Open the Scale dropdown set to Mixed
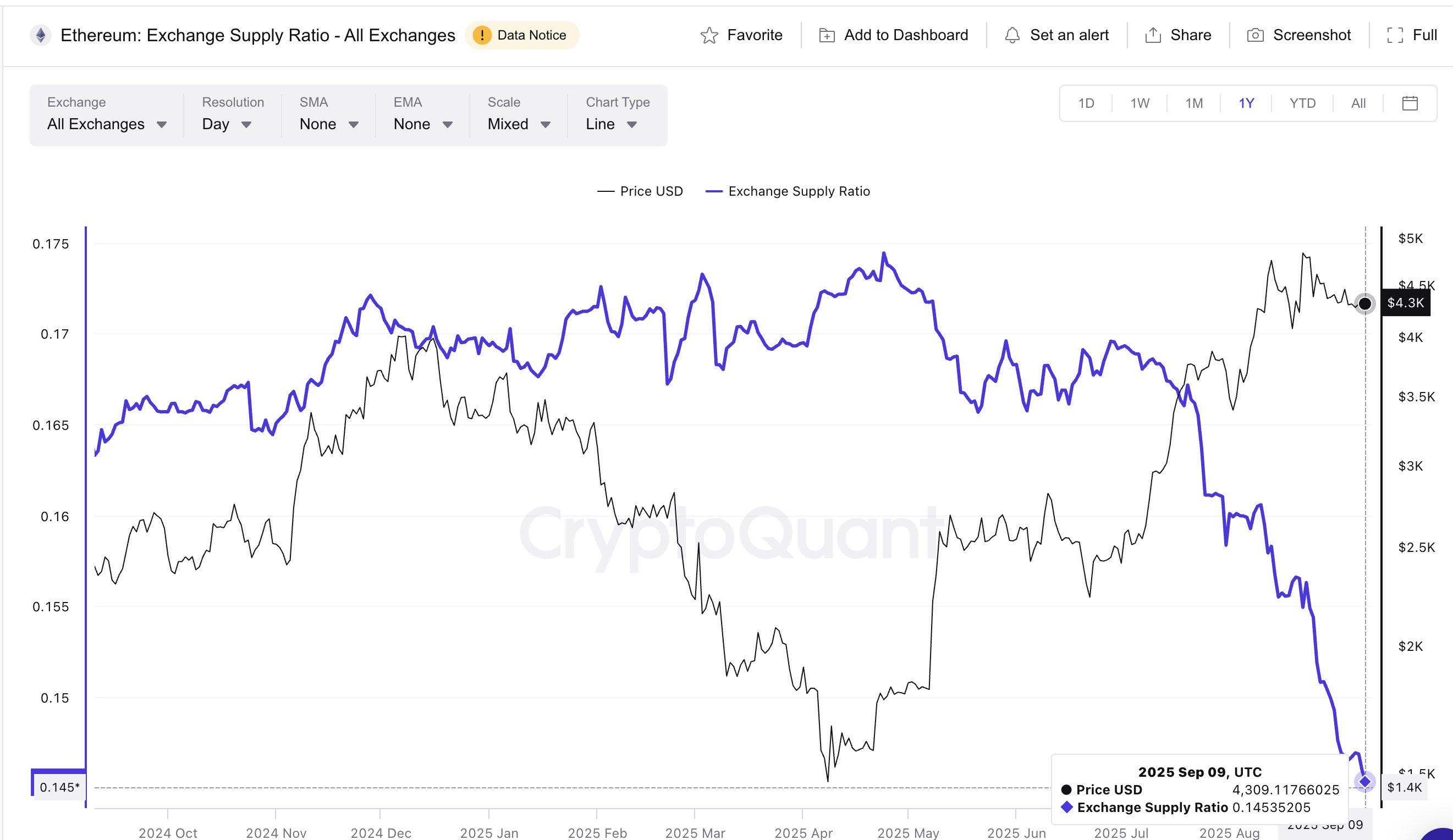Screen dimensions: 1453x840 (516, 123)
